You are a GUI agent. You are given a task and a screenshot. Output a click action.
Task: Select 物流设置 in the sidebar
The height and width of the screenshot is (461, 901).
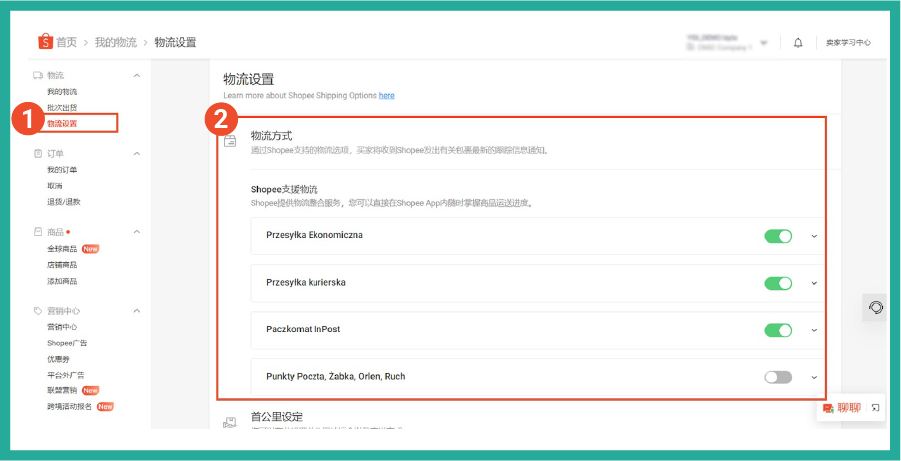[x=62, y=124]
